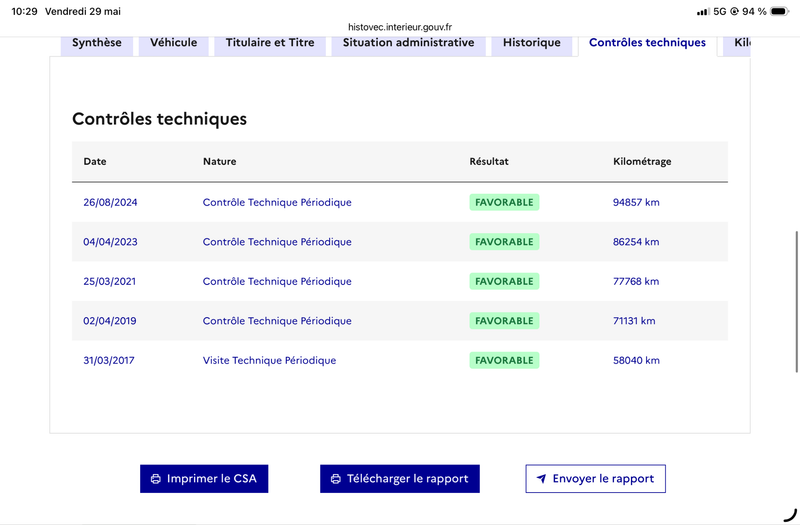Tap the orientation lock status icon
Screen dimensions: 800x525
coord(734,11)
